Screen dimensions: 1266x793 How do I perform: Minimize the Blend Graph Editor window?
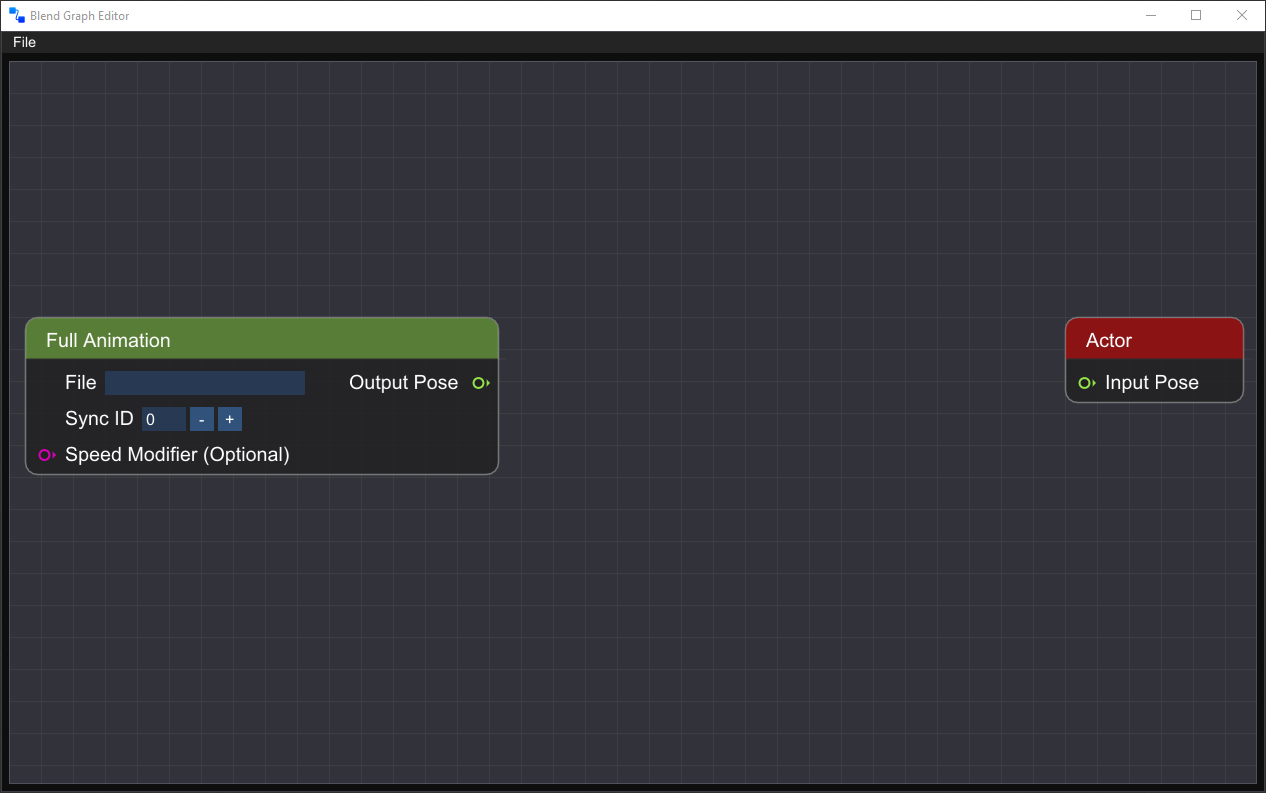pos(1151,15)
